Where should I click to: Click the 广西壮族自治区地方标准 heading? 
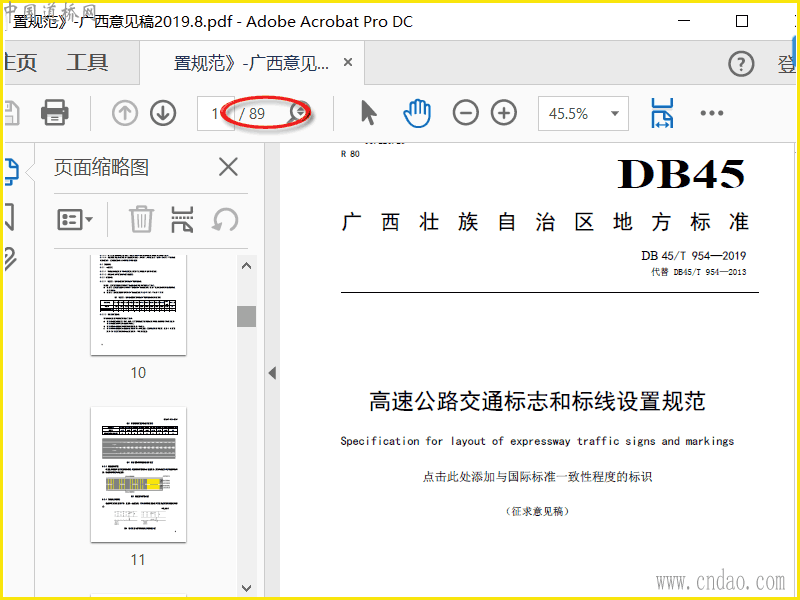[545, 222]
